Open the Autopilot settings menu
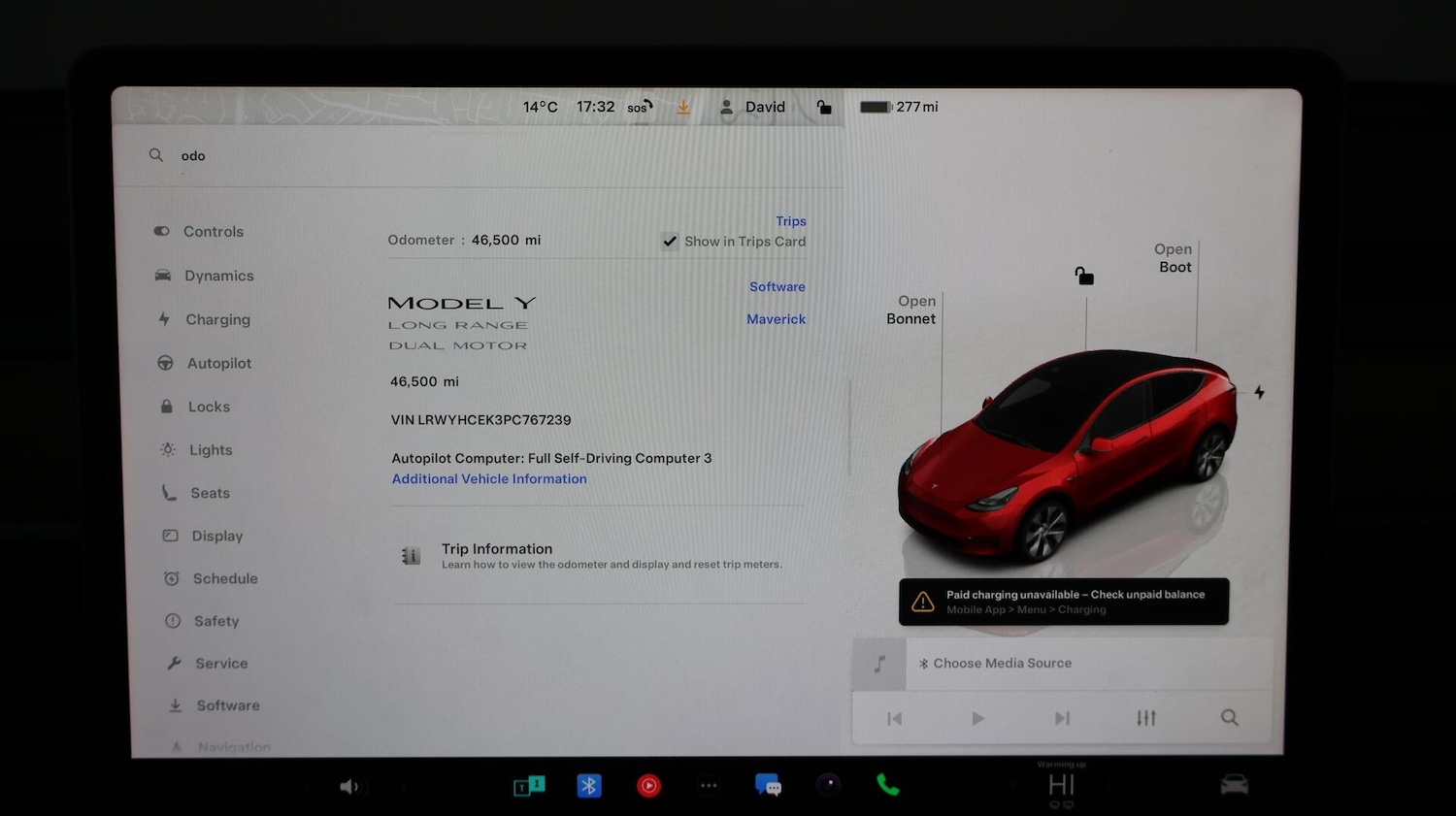Viewport: 1456px width, 816px height. 205,363
